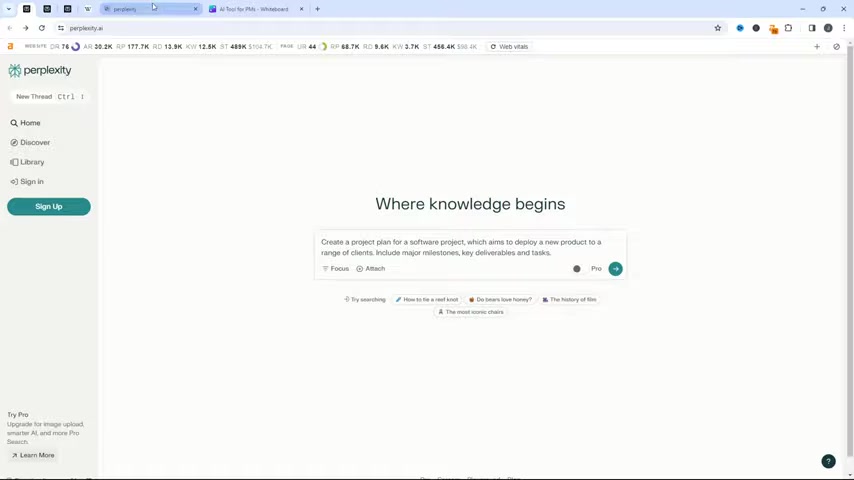Open the W pinned tab
854x480 pixels.
tap(88, 9)
